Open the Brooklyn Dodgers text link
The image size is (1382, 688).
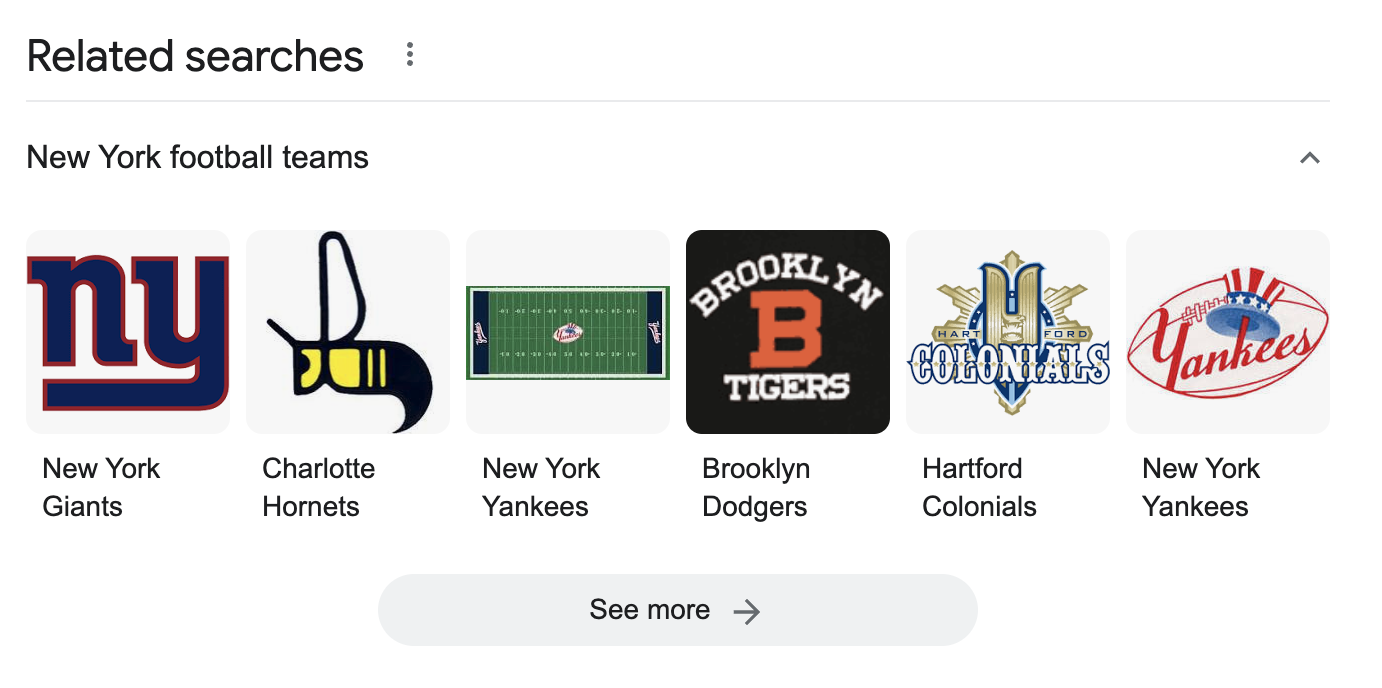tap(755, 487)
